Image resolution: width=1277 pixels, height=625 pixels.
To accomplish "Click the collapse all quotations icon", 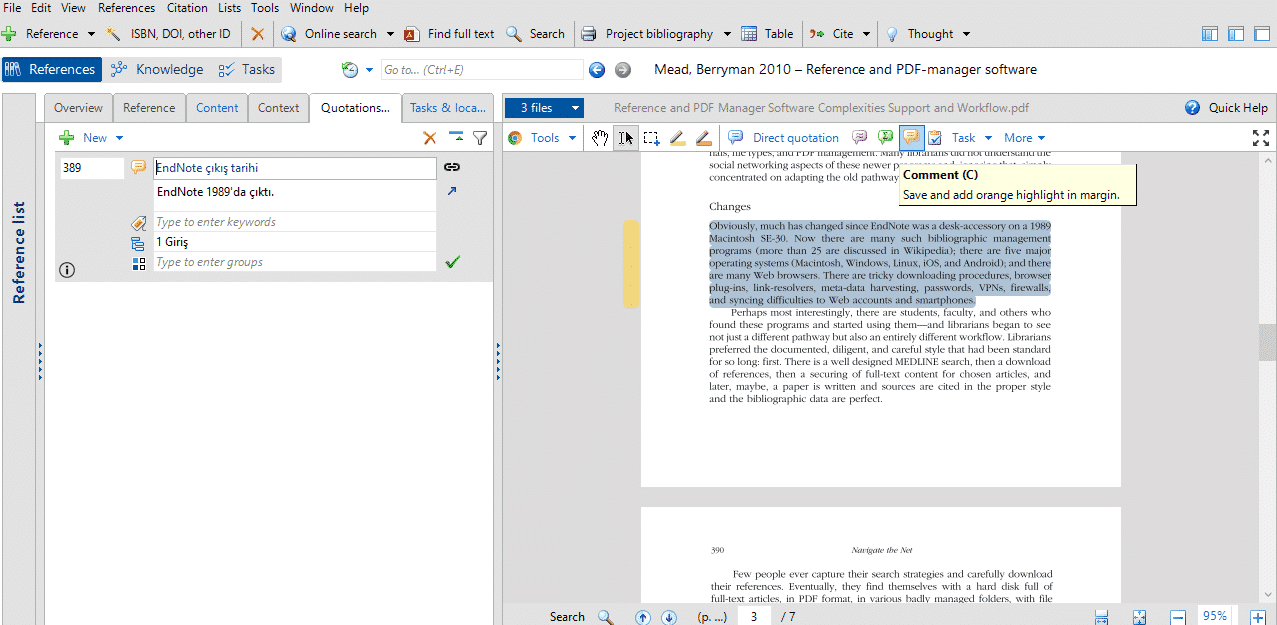I will coord(456,138).
